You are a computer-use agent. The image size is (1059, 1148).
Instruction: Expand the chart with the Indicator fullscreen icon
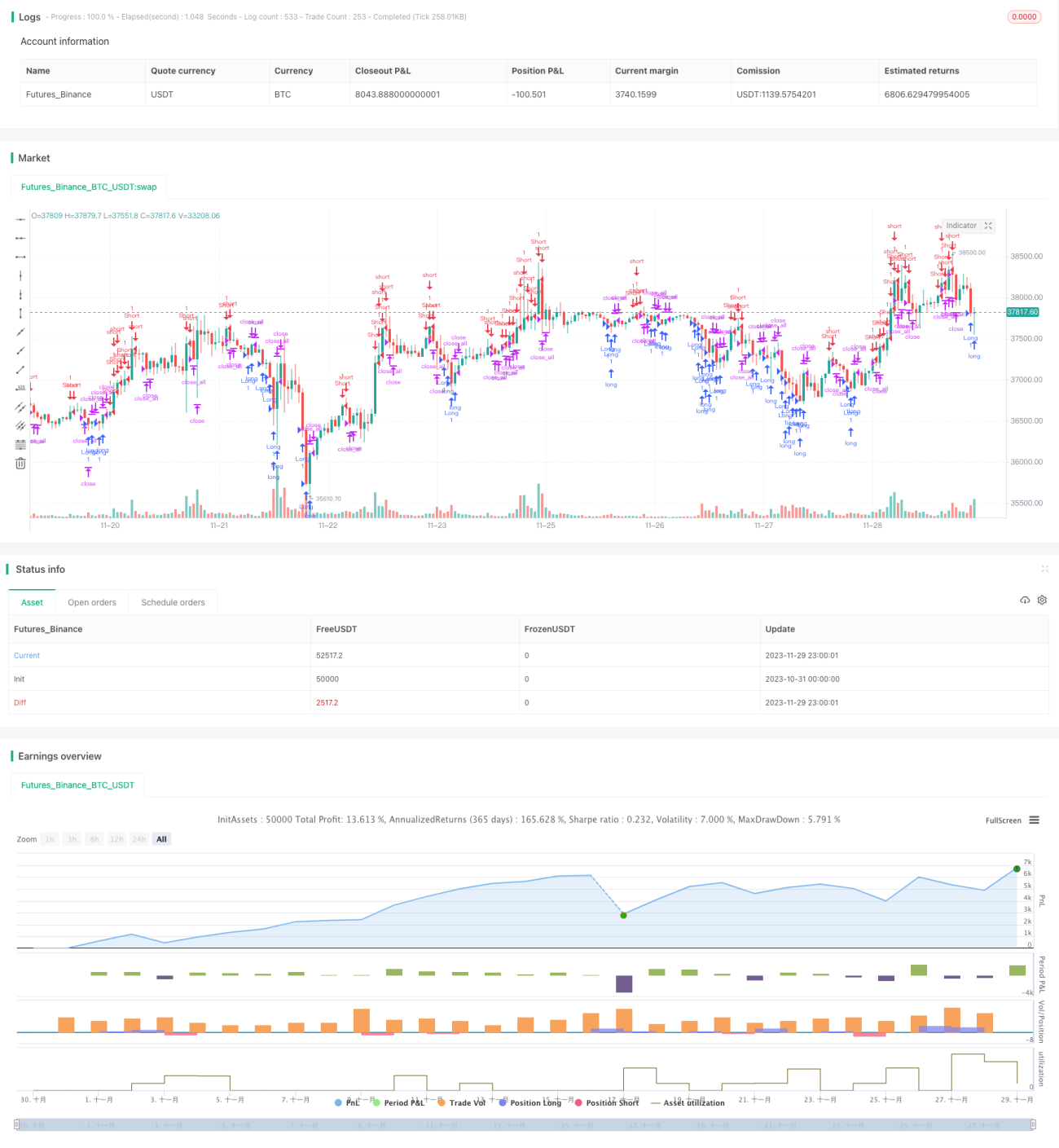[988, 226]
